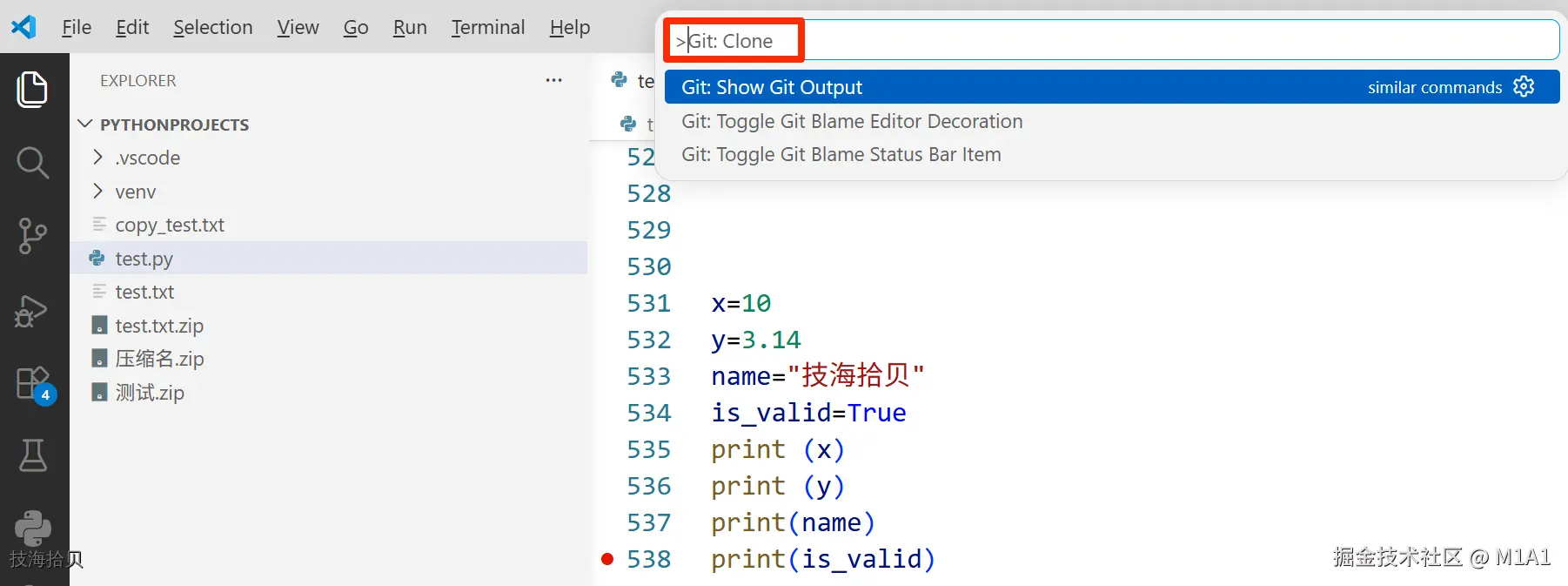The width and height of the screenshot is (1568, 586).
Task: Open the File menu
Action: [x=77, y=27]
